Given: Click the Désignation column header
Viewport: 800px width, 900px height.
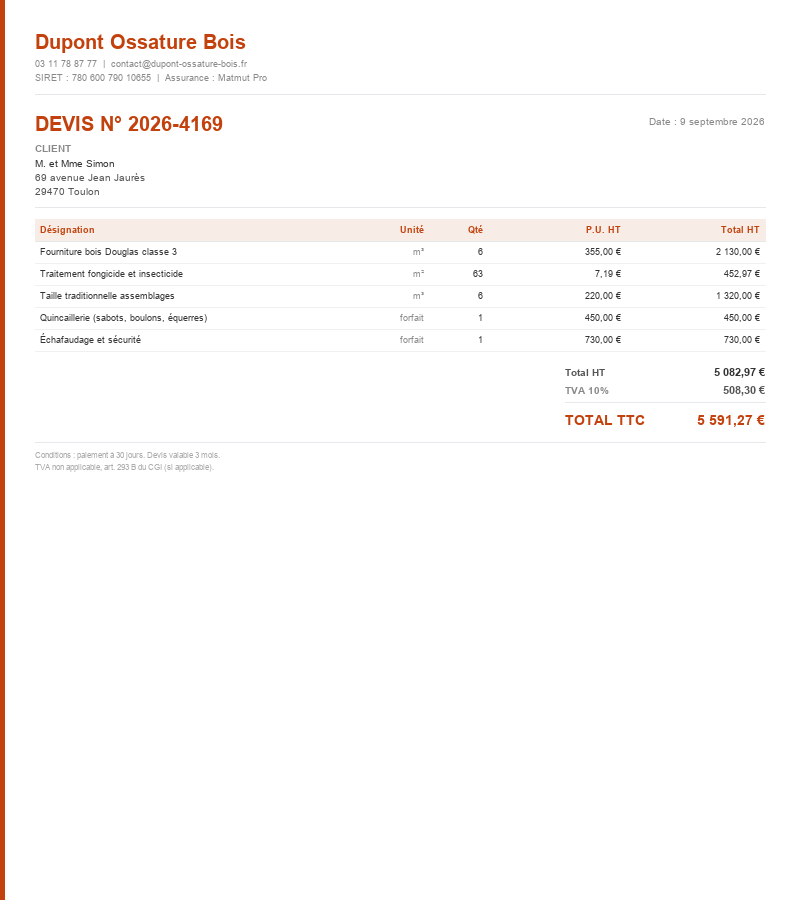Looking at the screenshot, I should click(67, 230).
